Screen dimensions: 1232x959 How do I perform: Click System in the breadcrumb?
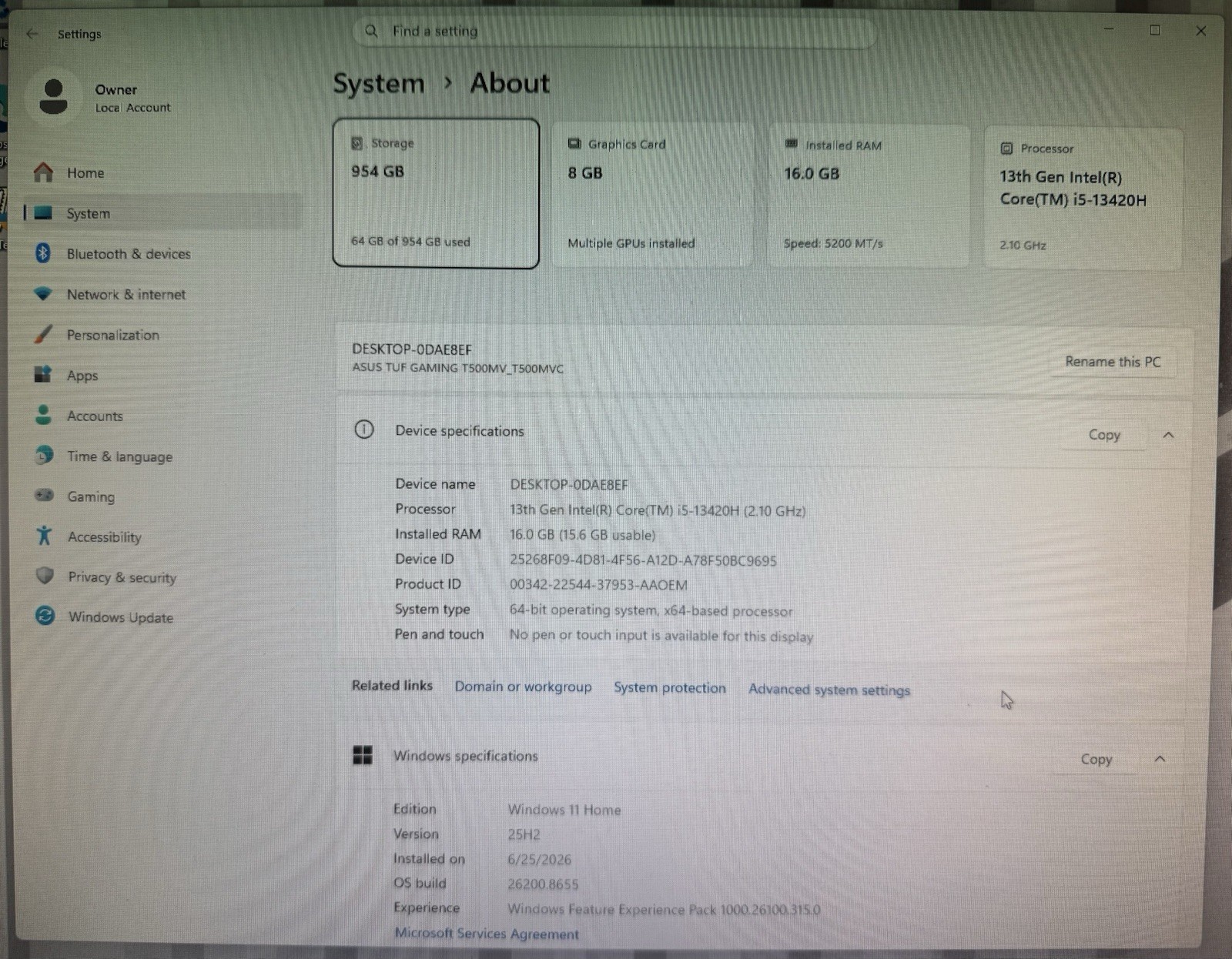click(379, 83)
